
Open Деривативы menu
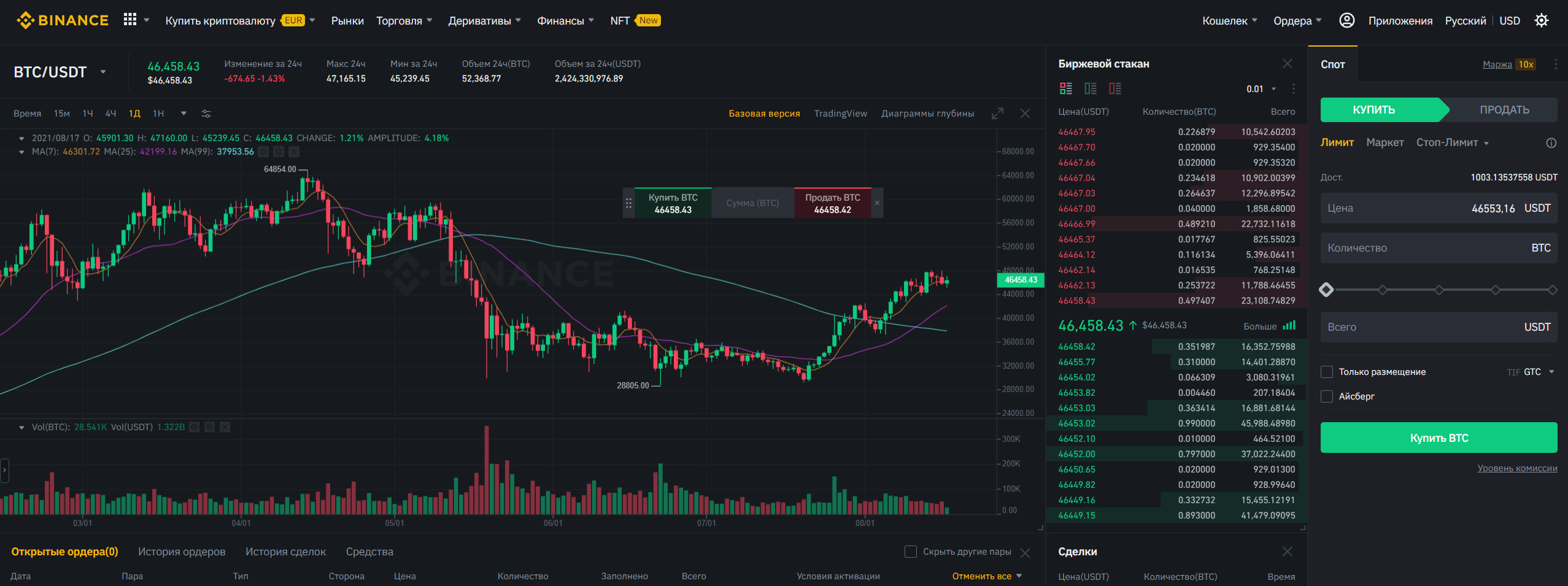(x=484, y=21)
